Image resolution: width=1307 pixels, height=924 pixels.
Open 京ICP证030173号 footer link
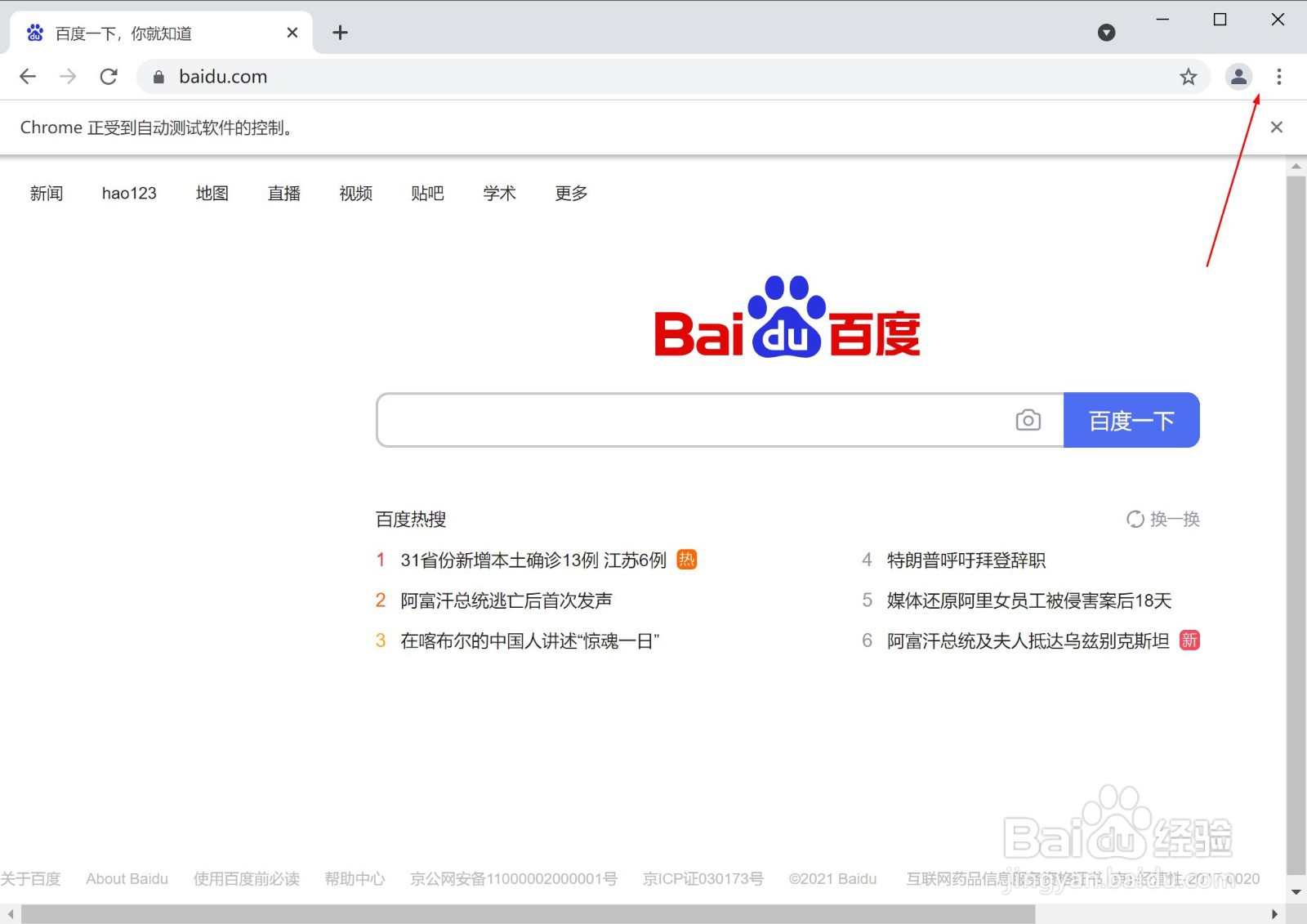pyautogui.click(x=703, y=879)
